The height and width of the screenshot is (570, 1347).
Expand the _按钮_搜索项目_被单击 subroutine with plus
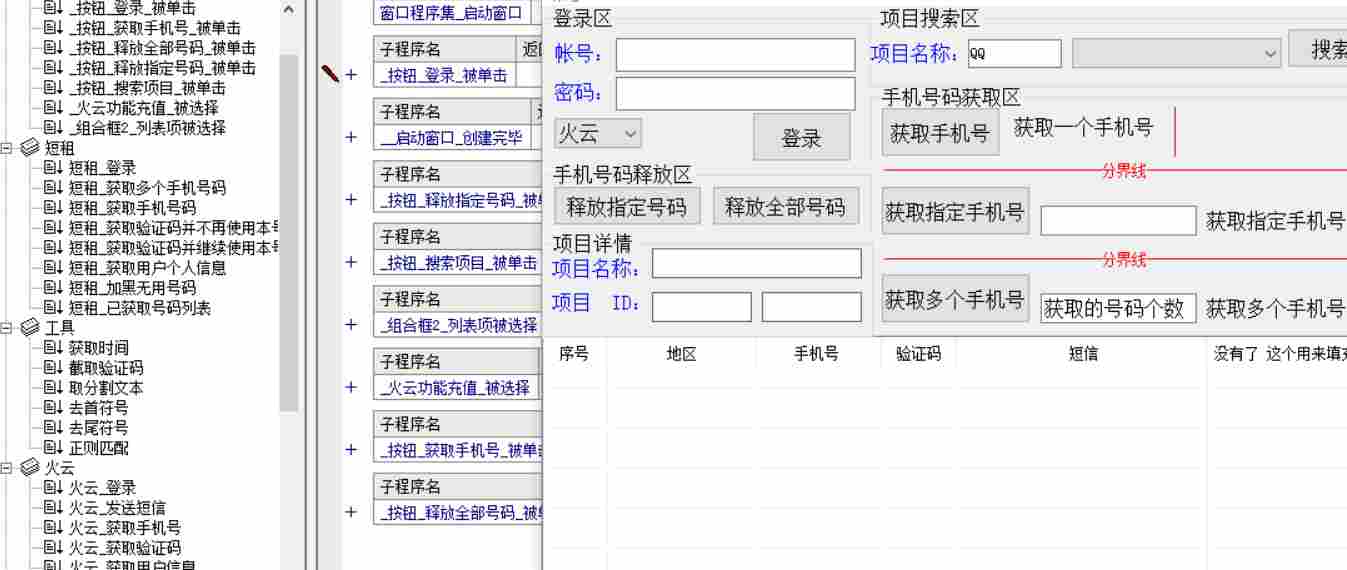click(x=351, y=262)
